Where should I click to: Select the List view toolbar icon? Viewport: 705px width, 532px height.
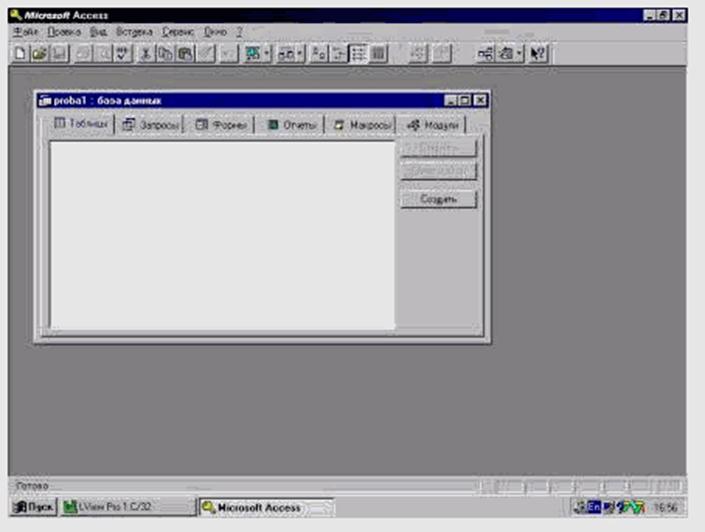(358, 54)
